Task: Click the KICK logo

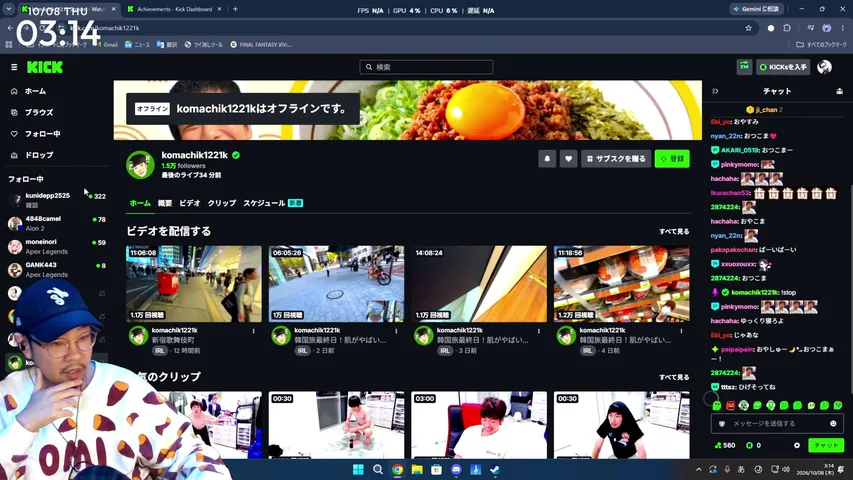Action: [x=45, y=67]
